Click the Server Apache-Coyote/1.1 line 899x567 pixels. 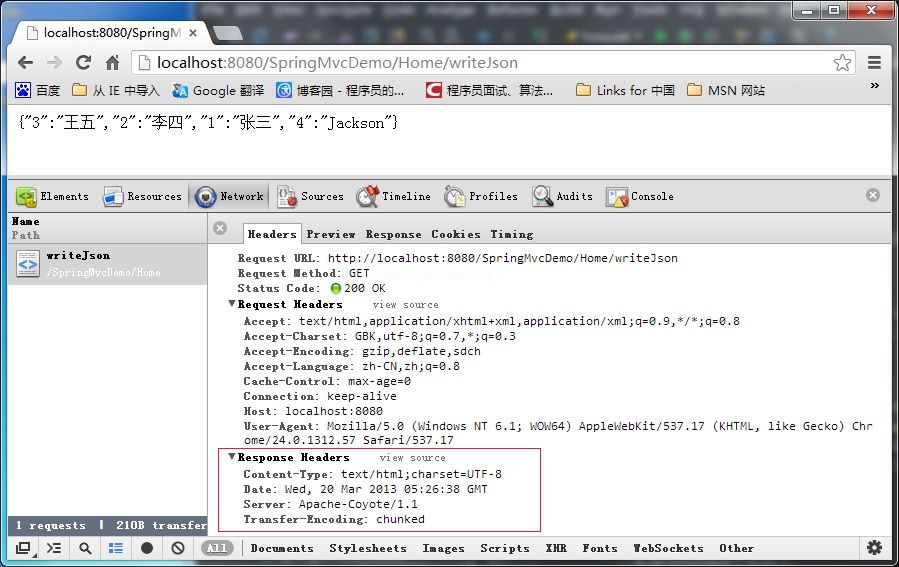point(330,504)
